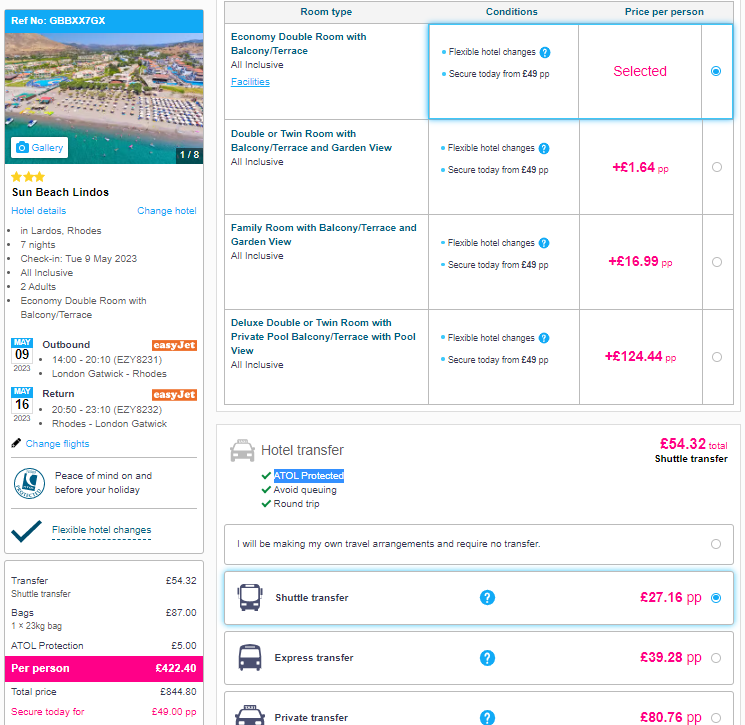Image resolution: width=745 pixels, height=725 pixels.
Task: Open Hotel details link
Action: coord(38,211)
